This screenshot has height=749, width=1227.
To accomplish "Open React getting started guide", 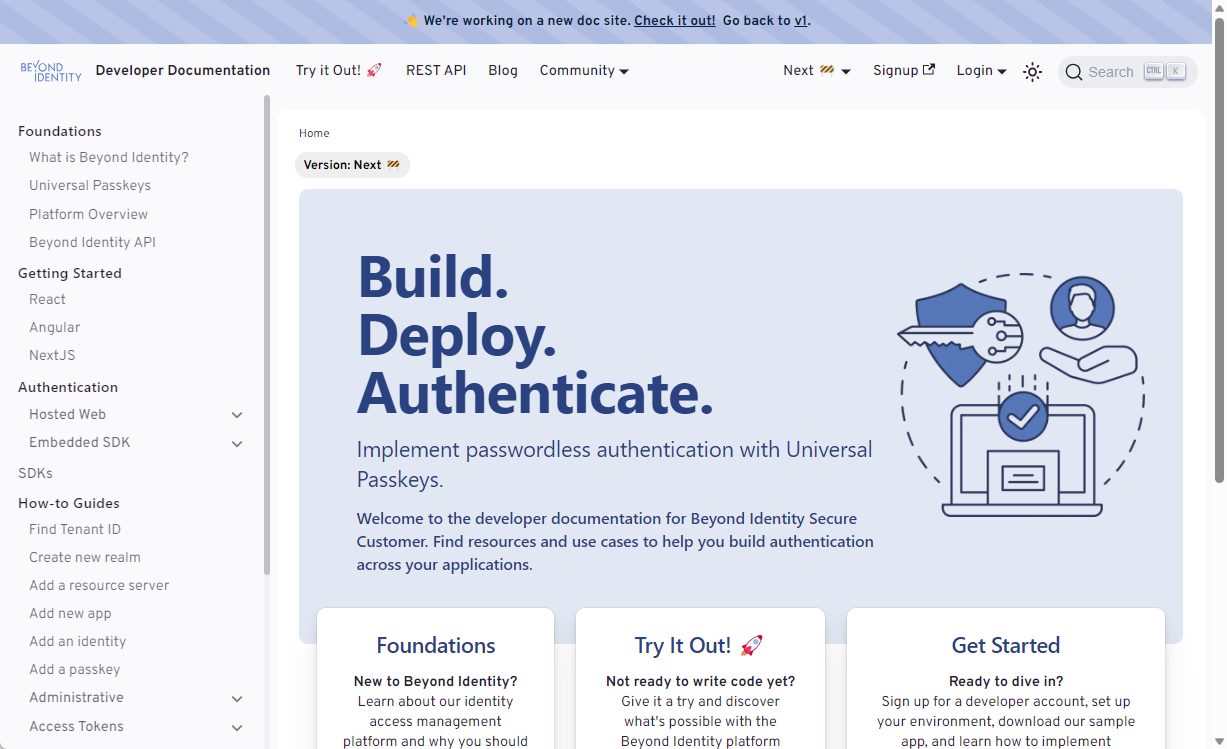I will coord(47,299).
